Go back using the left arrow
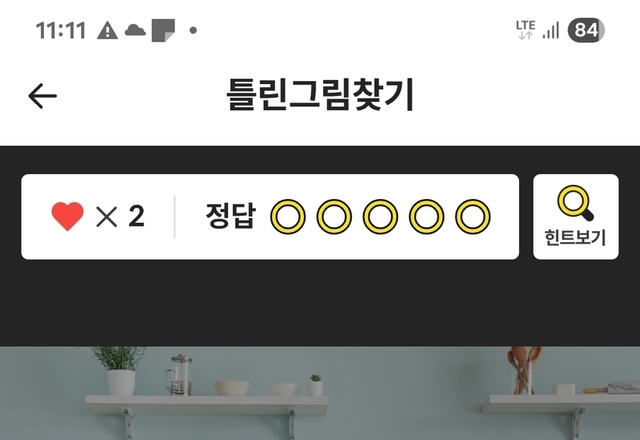The width and height of the screenshot is (640, 440). pos(42,96)
